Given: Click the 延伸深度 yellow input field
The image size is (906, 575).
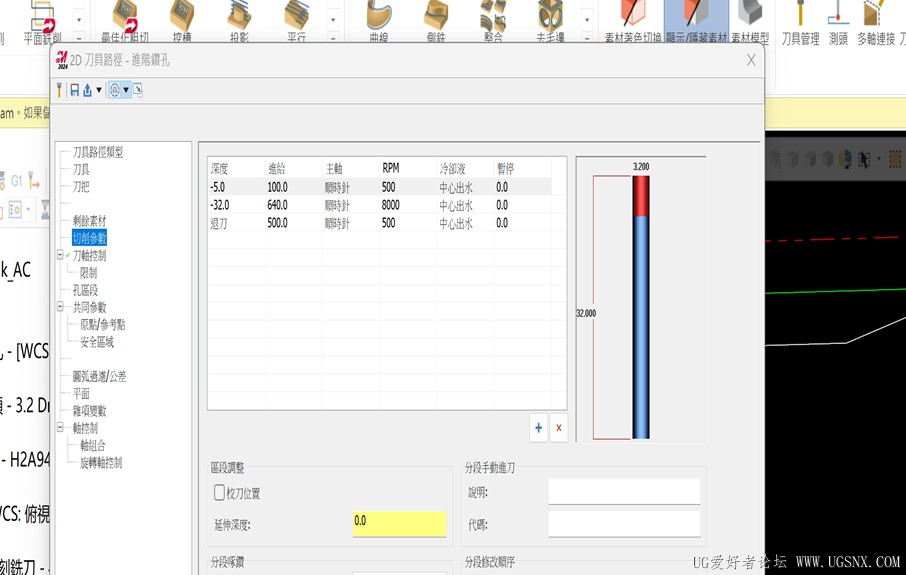Looking at the screenshot, I should point(399,523).
